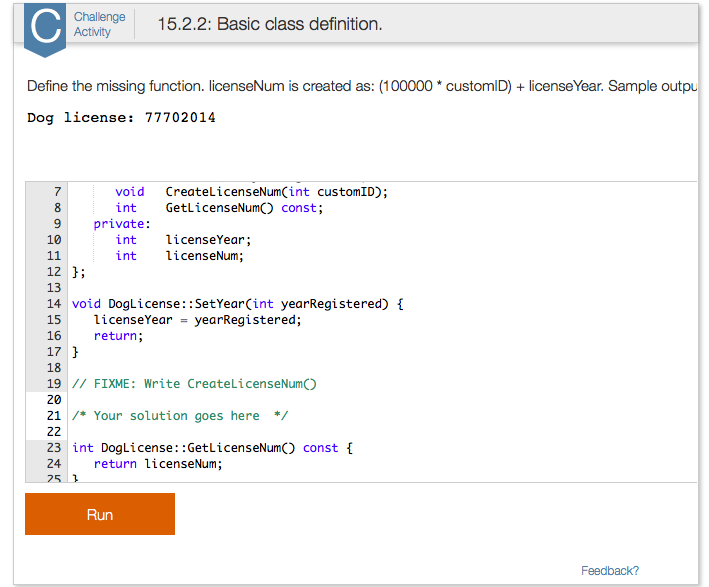Click the Challenge Activity C badge icon

point(45,29)
